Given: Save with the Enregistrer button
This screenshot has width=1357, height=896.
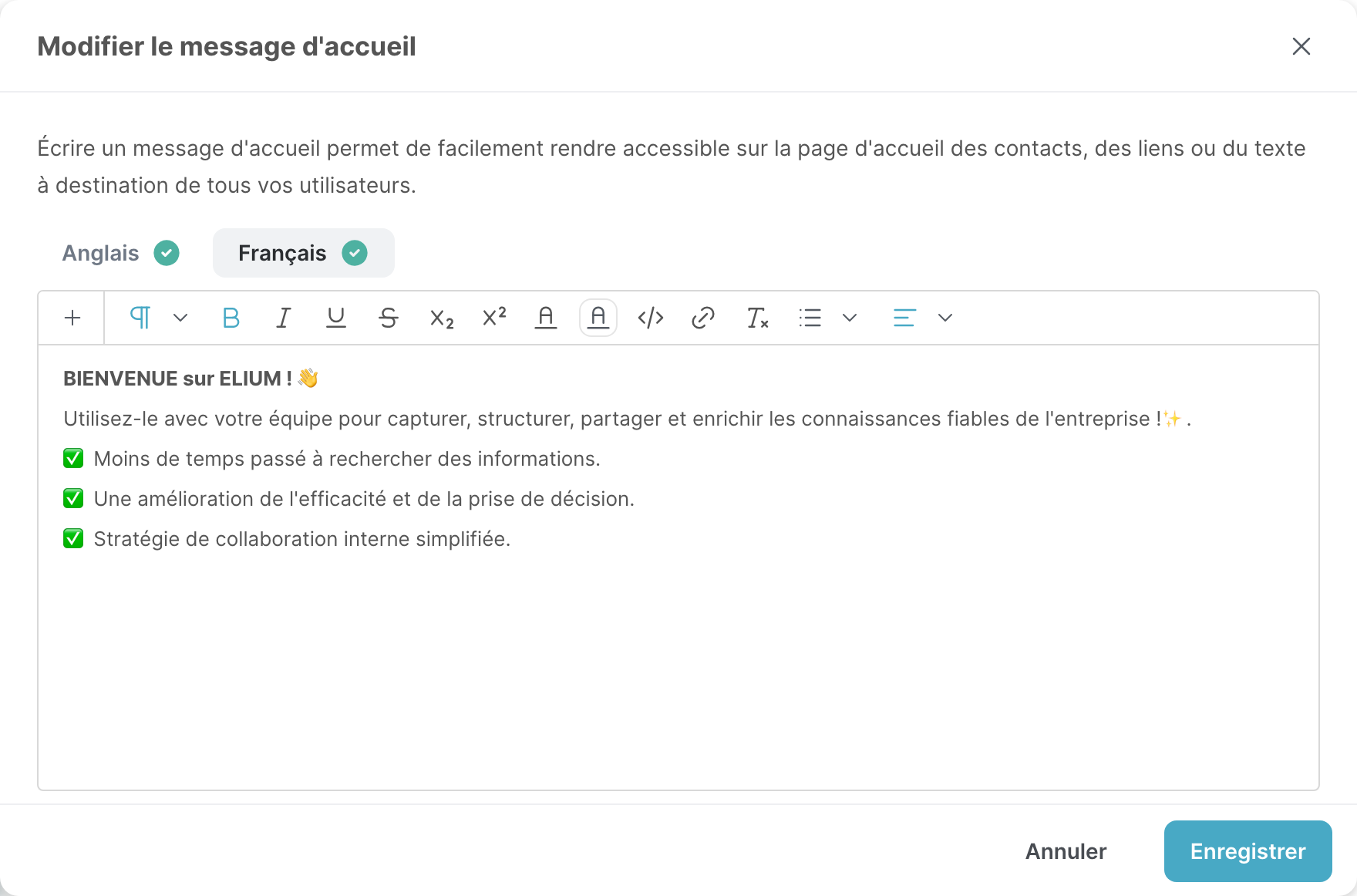Looking at the screenshot, I should 1248,851.
